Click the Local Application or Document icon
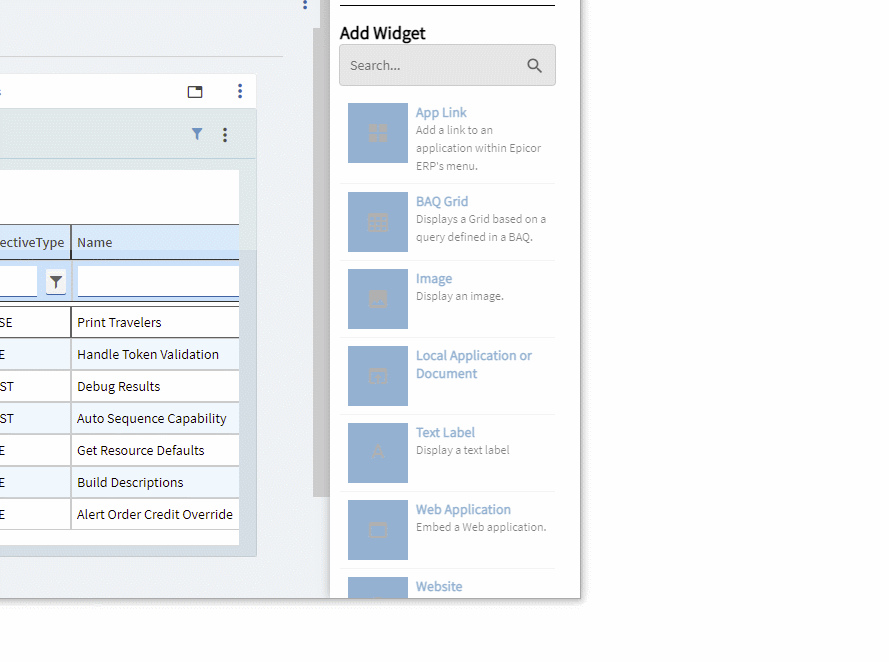 (378, 376)
